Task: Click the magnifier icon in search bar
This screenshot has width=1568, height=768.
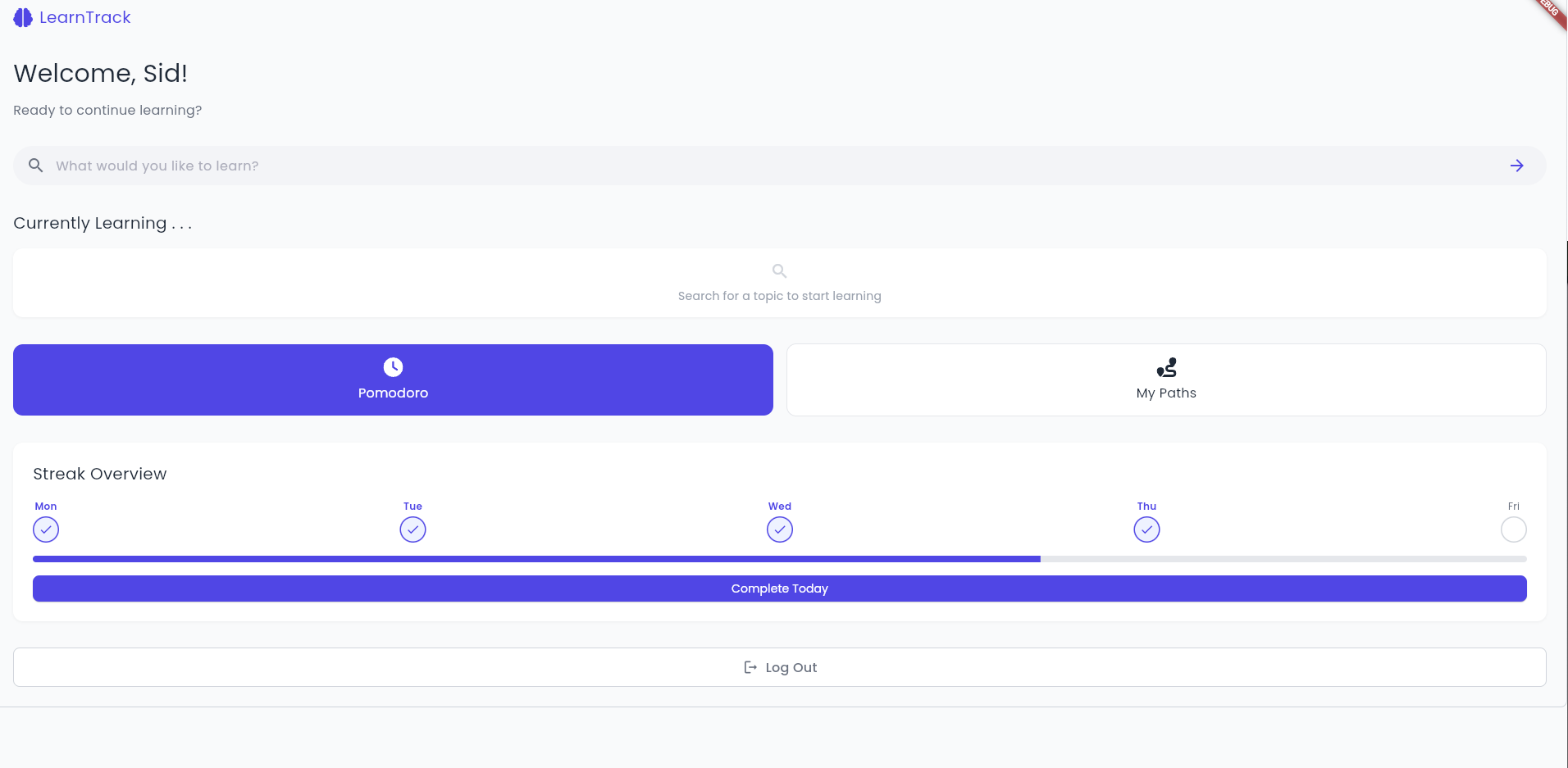Action: pyautogui.click(x=36, y=166)
